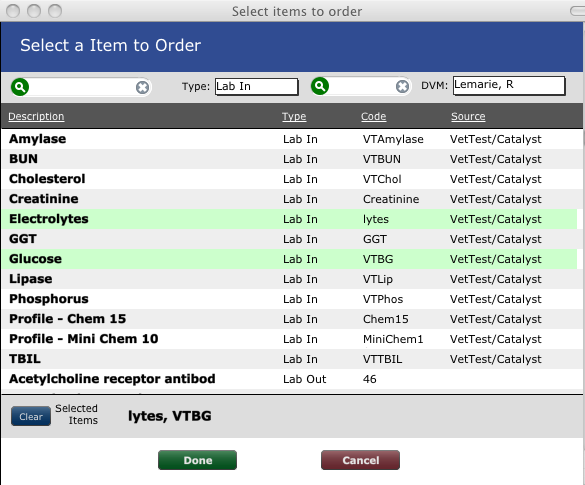Clear the second search field with its X icon
The width and height of the screenshot is (585, 485).
click(x=402, y=87)
